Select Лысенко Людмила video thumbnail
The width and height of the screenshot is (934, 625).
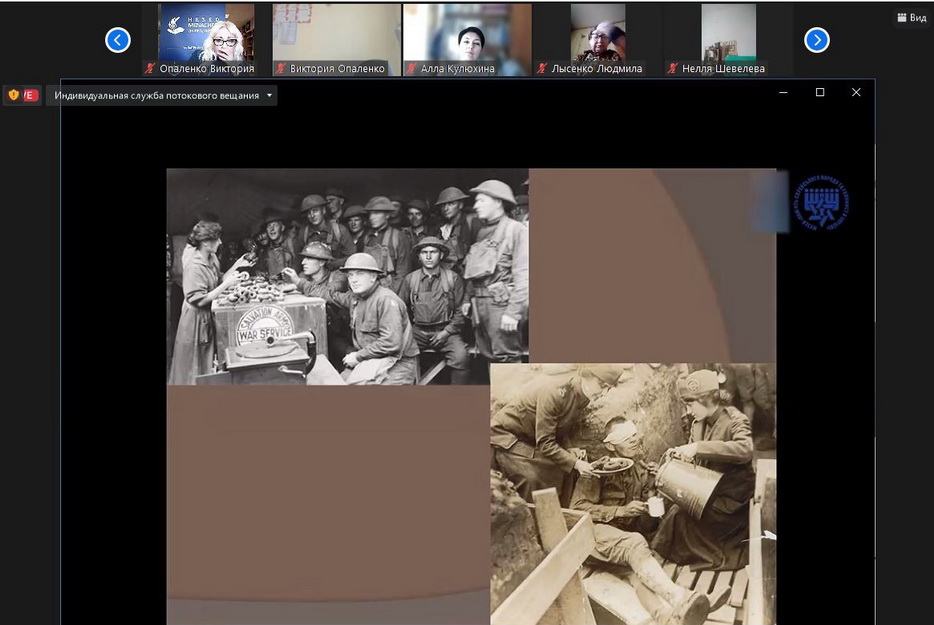click(x=598, y=39)
